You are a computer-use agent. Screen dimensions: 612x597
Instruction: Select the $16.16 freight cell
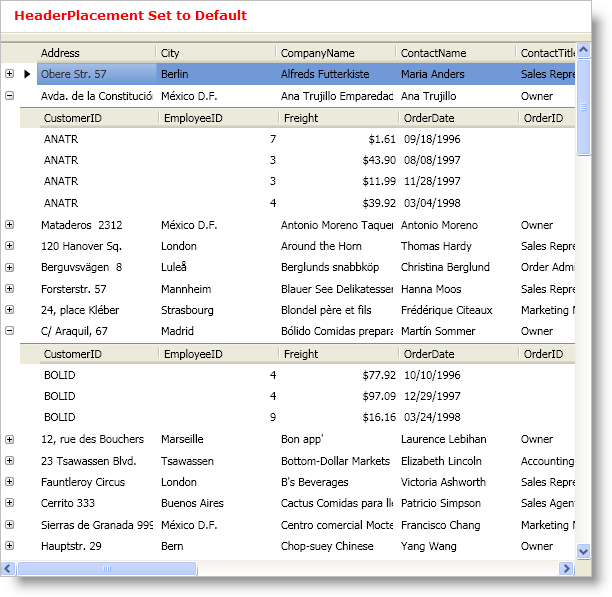tap(339, 417)
